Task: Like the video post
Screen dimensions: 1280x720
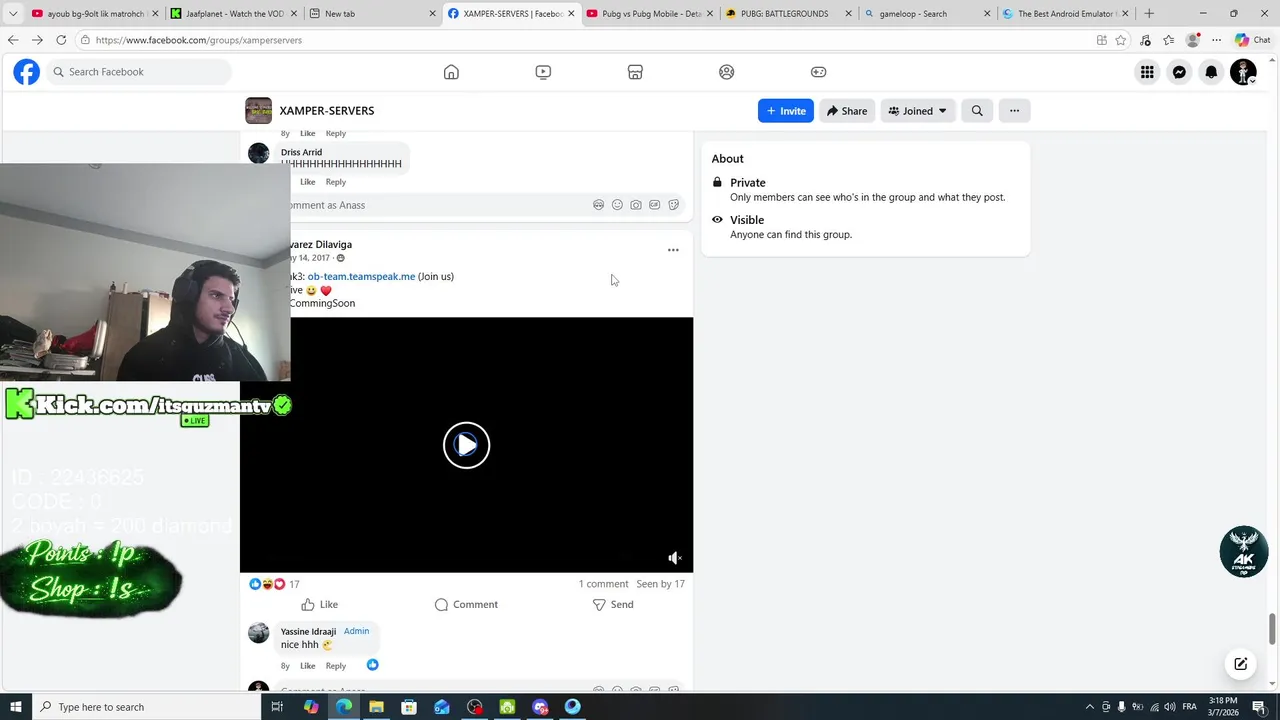Action: [320, 604]
